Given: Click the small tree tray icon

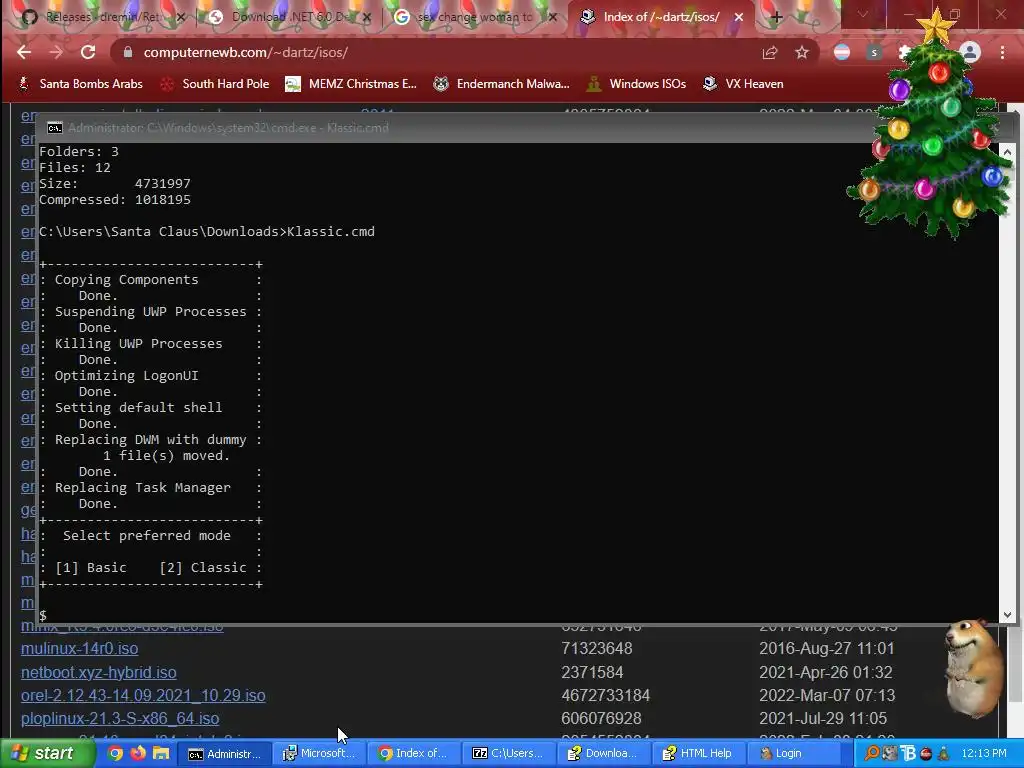Looking at the screenshot, I should coord(944,754).
